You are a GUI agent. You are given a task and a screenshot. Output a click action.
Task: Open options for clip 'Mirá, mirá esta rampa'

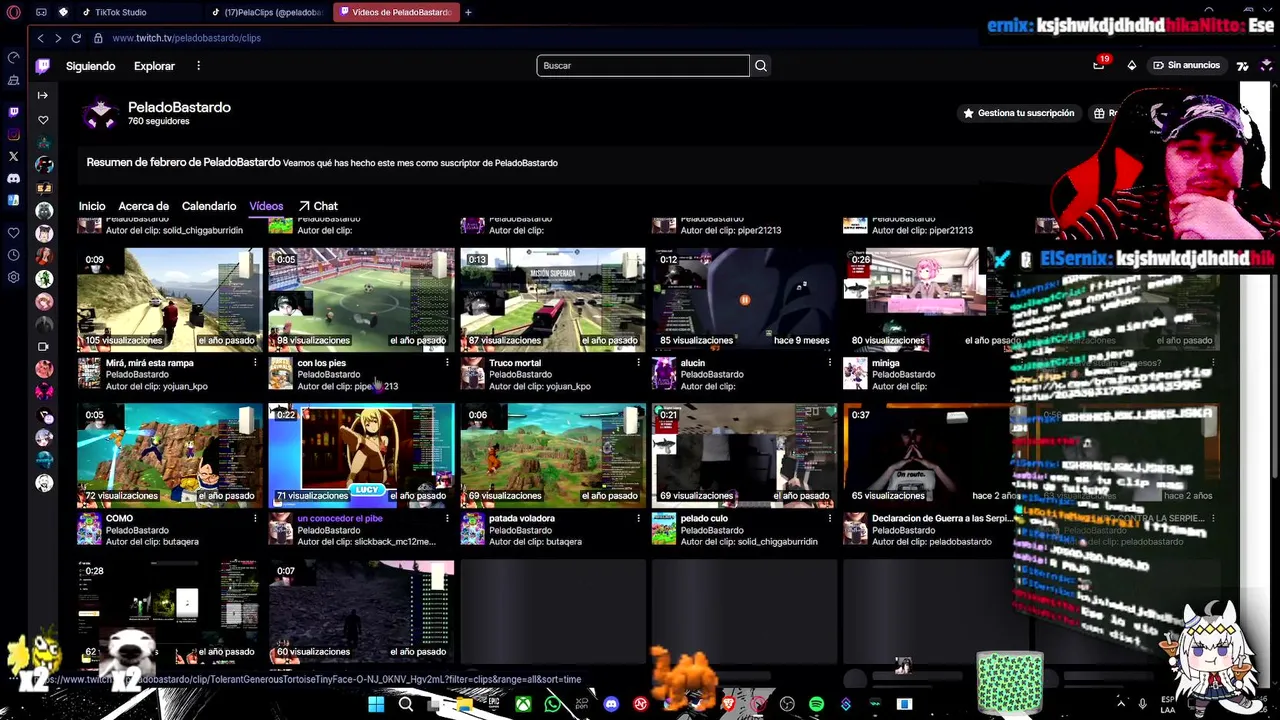click(255, 363)
